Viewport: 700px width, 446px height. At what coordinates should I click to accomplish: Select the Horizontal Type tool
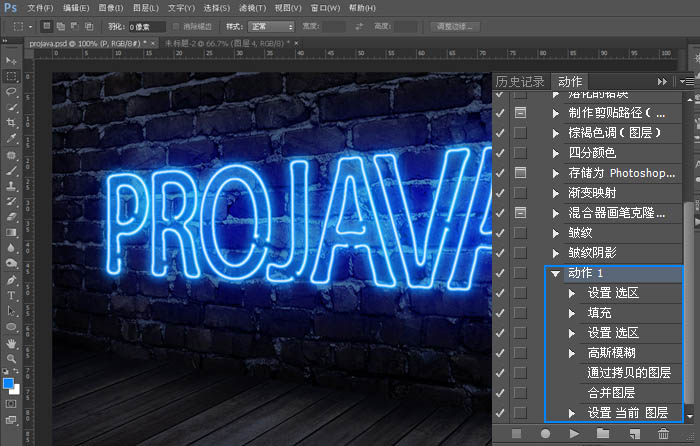pyautogui.click(x=12, y=295)
